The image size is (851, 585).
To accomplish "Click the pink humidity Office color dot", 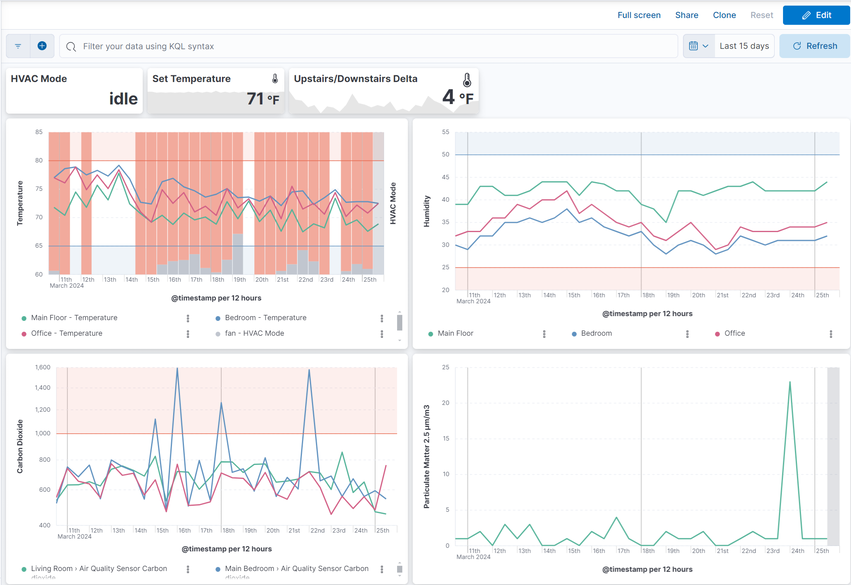I will pyautogui.click(x=717, y=334).
